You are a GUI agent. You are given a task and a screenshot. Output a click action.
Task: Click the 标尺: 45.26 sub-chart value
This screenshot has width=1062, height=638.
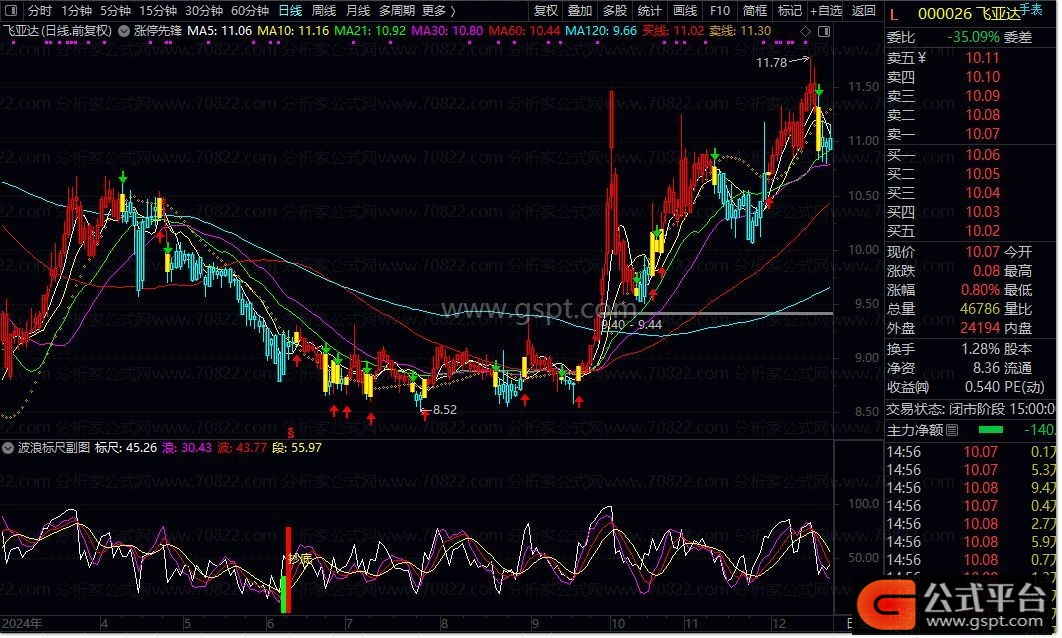[126, 448]
